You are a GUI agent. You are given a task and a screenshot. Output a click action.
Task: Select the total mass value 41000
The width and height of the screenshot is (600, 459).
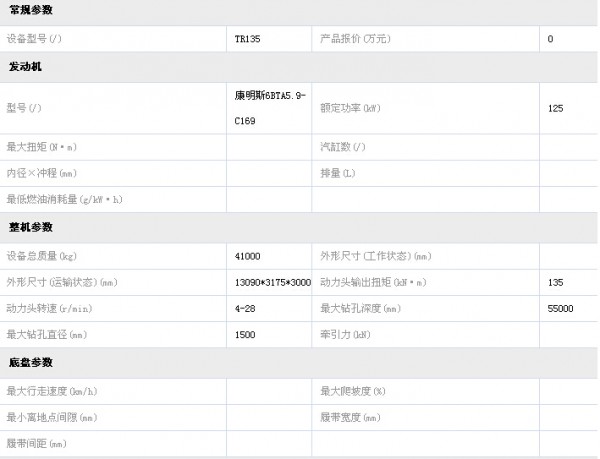[x=248, y=255]
